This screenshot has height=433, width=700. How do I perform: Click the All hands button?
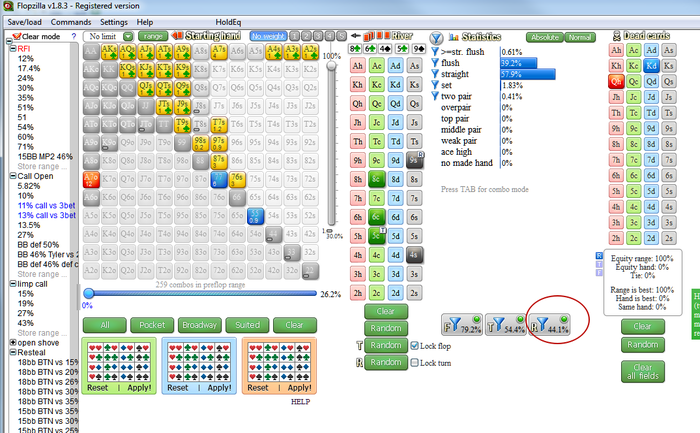tap(105, 325)
